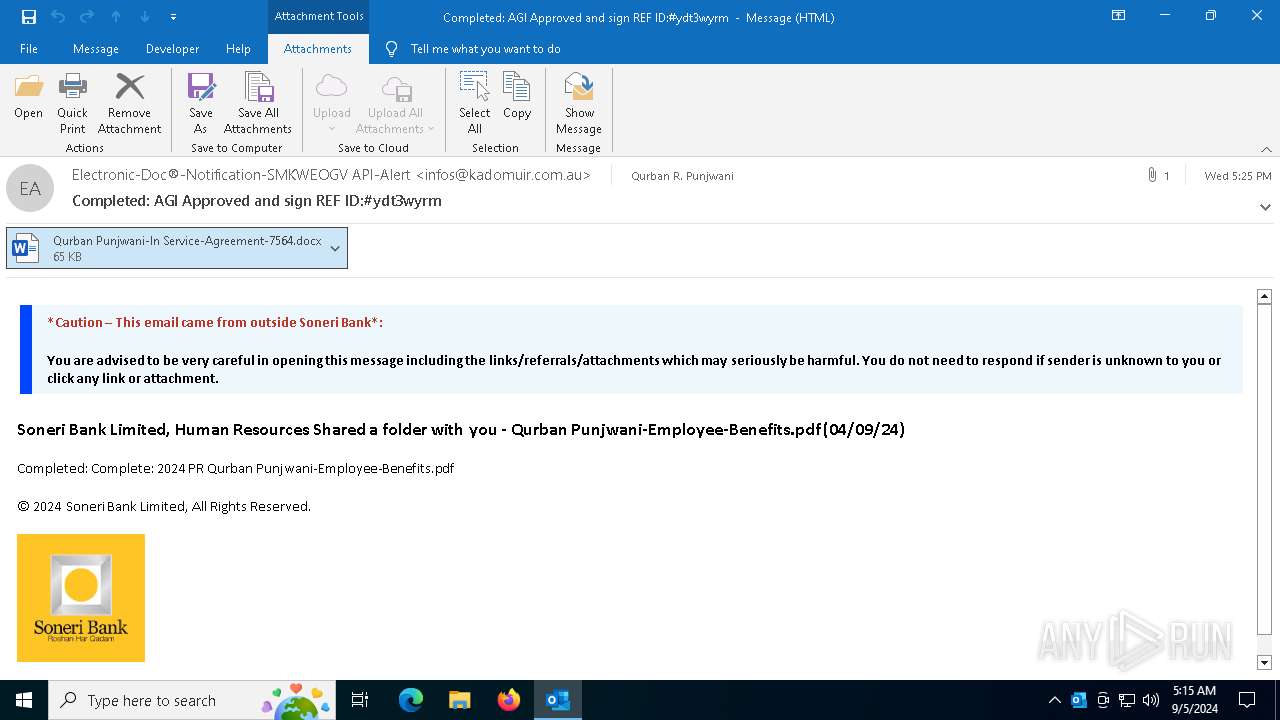Undo the last action in title bar

click(57, 16)
